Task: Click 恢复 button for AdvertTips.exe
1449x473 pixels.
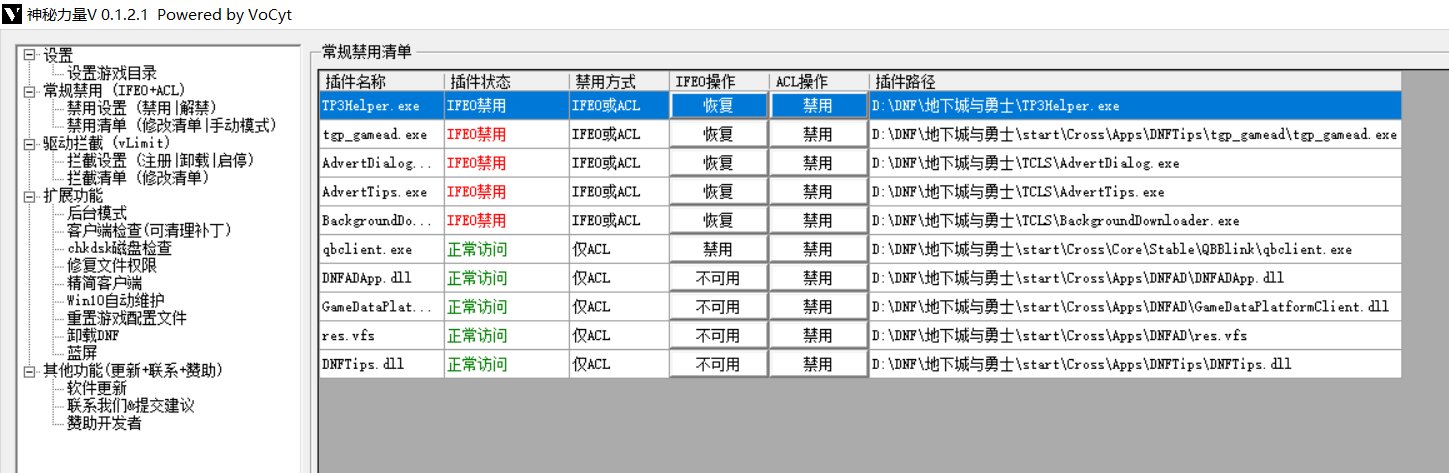Action: pyautogui.click(x=719, y=191)
